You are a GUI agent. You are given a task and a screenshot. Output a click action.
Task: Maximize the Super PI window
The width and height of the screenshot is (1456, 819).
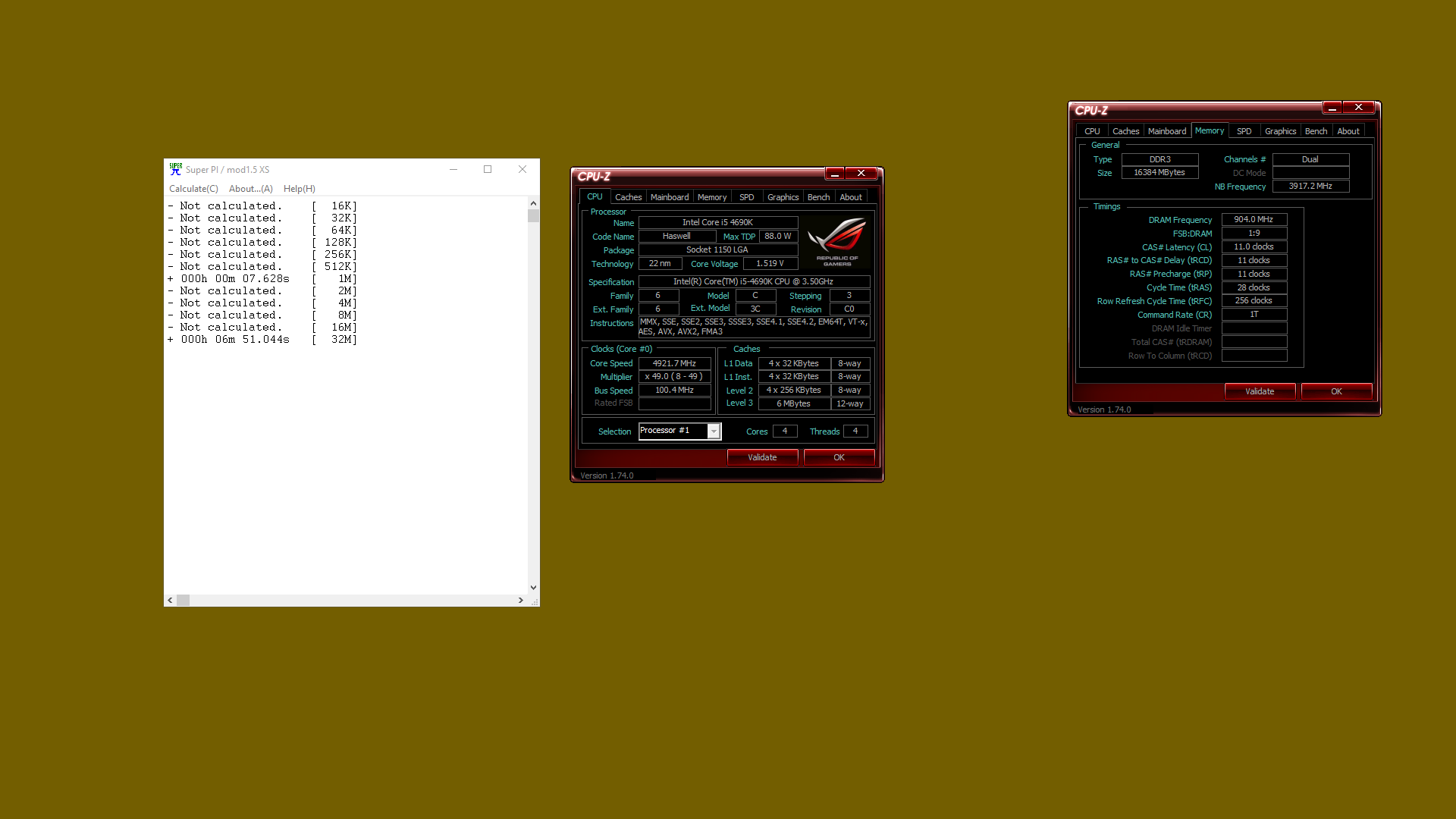488,169
